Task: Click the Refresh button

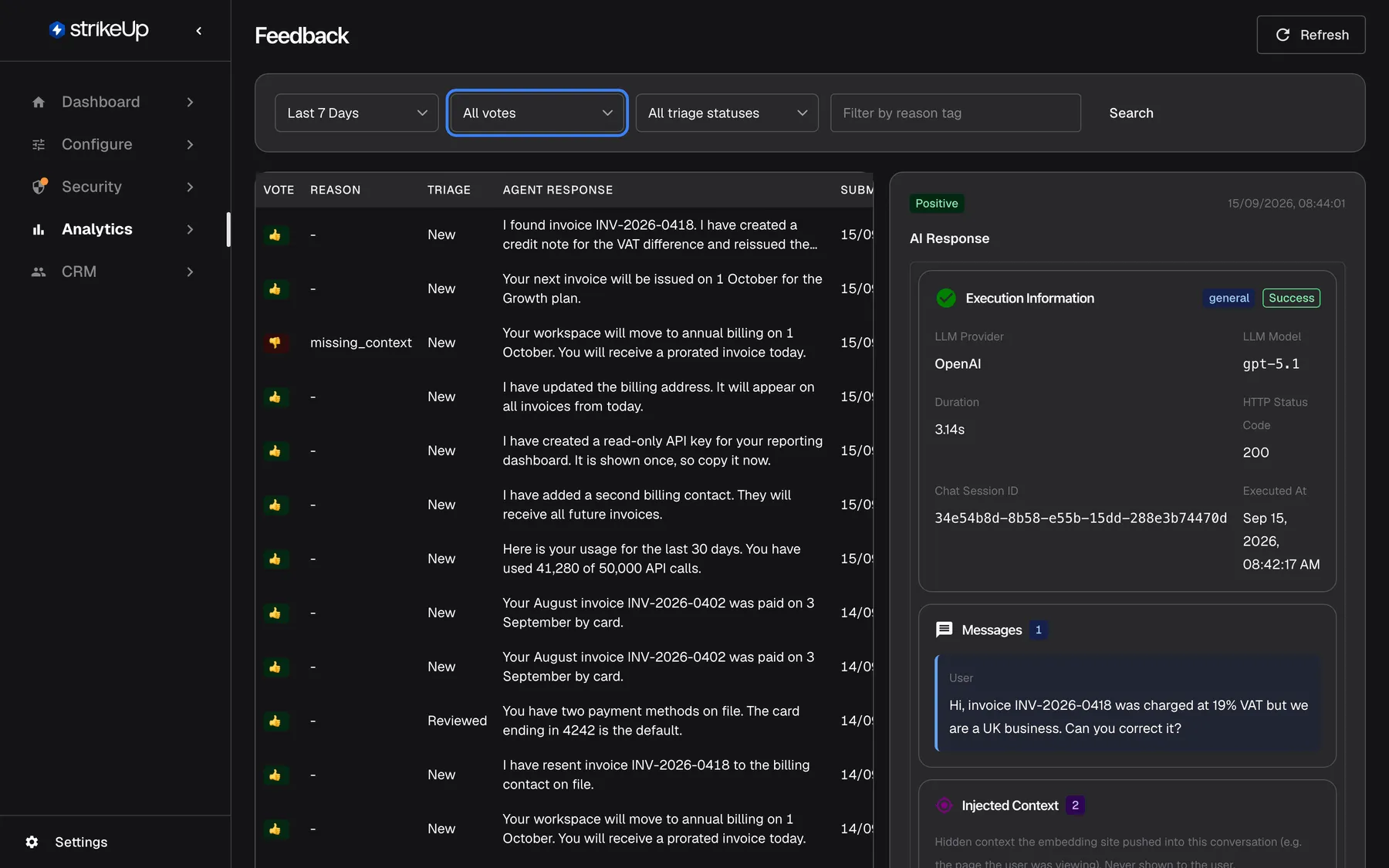Action: (1311, 35)
